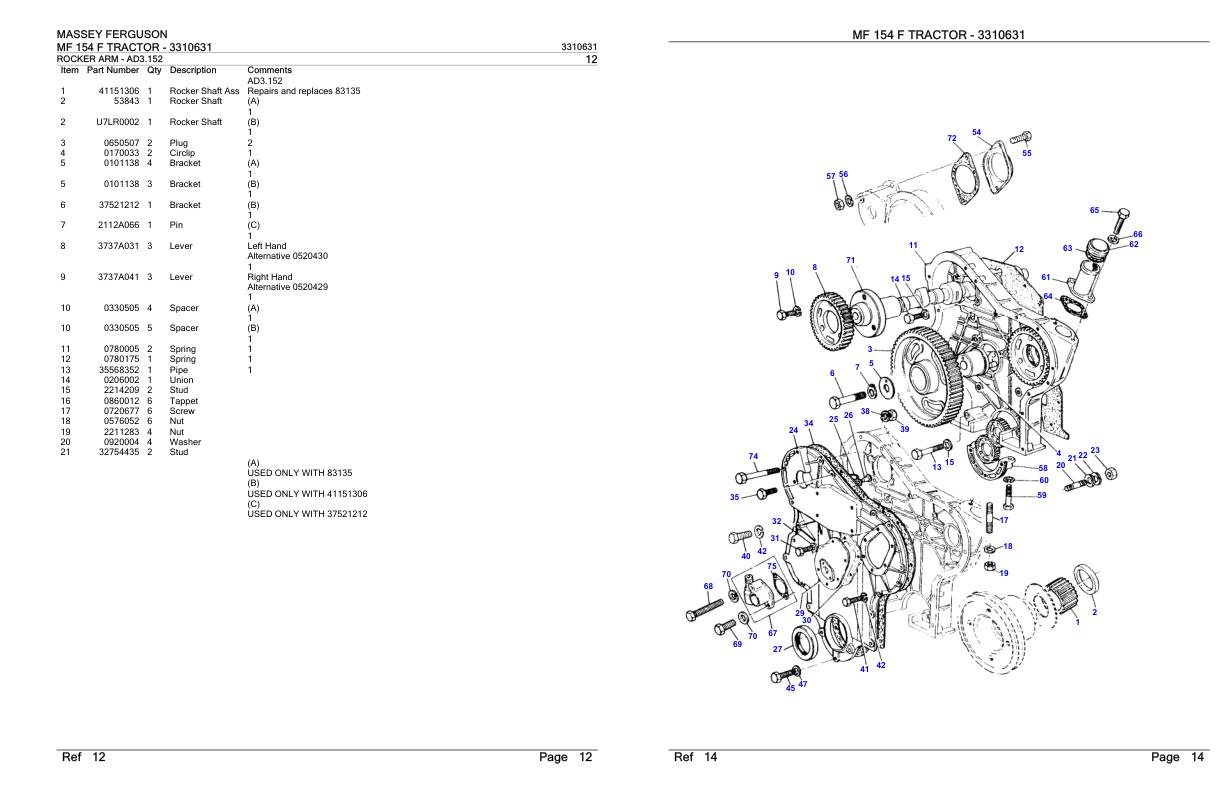The height and width of the screenshot is (792, 1224).
Task: Click 'Washer' description text
Action: click(x=186, y=442)
